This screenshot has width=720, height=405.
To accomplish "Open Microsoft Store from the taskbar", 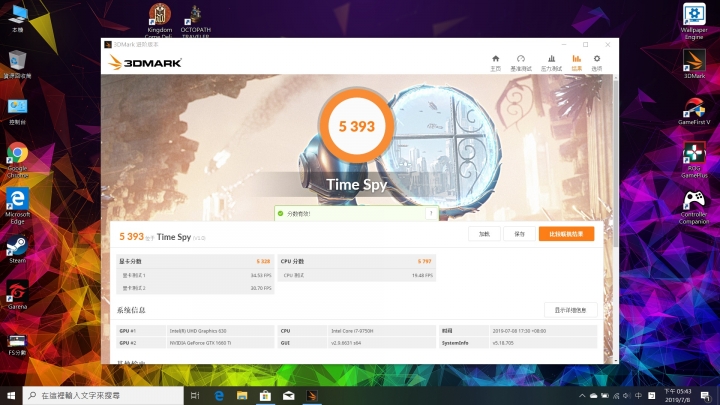I will click(x=265, y=395).
